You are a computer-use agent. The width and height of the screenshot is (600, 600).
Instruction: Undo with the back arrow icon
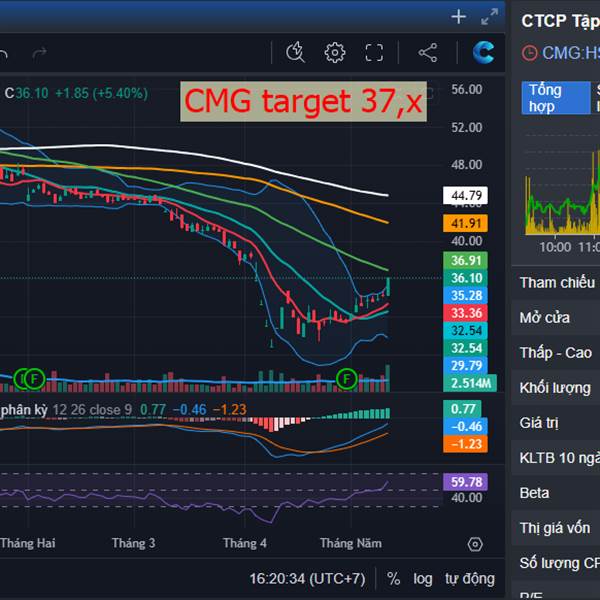pyautogui.click(x=3, y=54)
